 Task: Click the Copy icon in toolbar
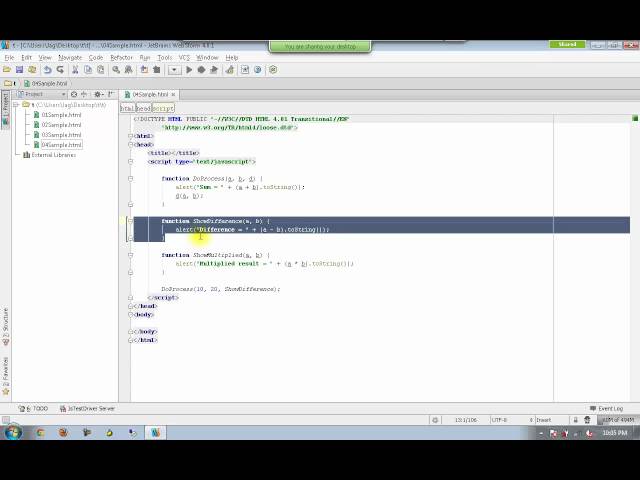pyautogui.click(x=88, y=70)
